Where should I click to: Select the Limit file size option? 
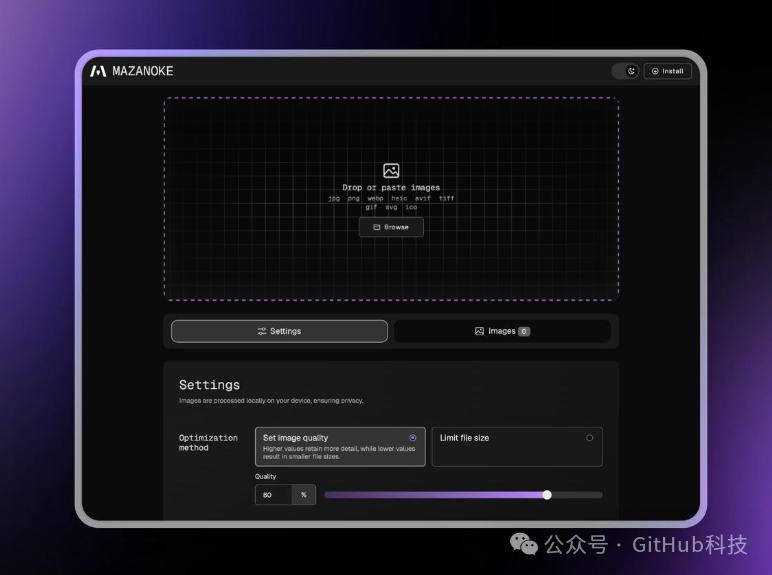(517, 447)
